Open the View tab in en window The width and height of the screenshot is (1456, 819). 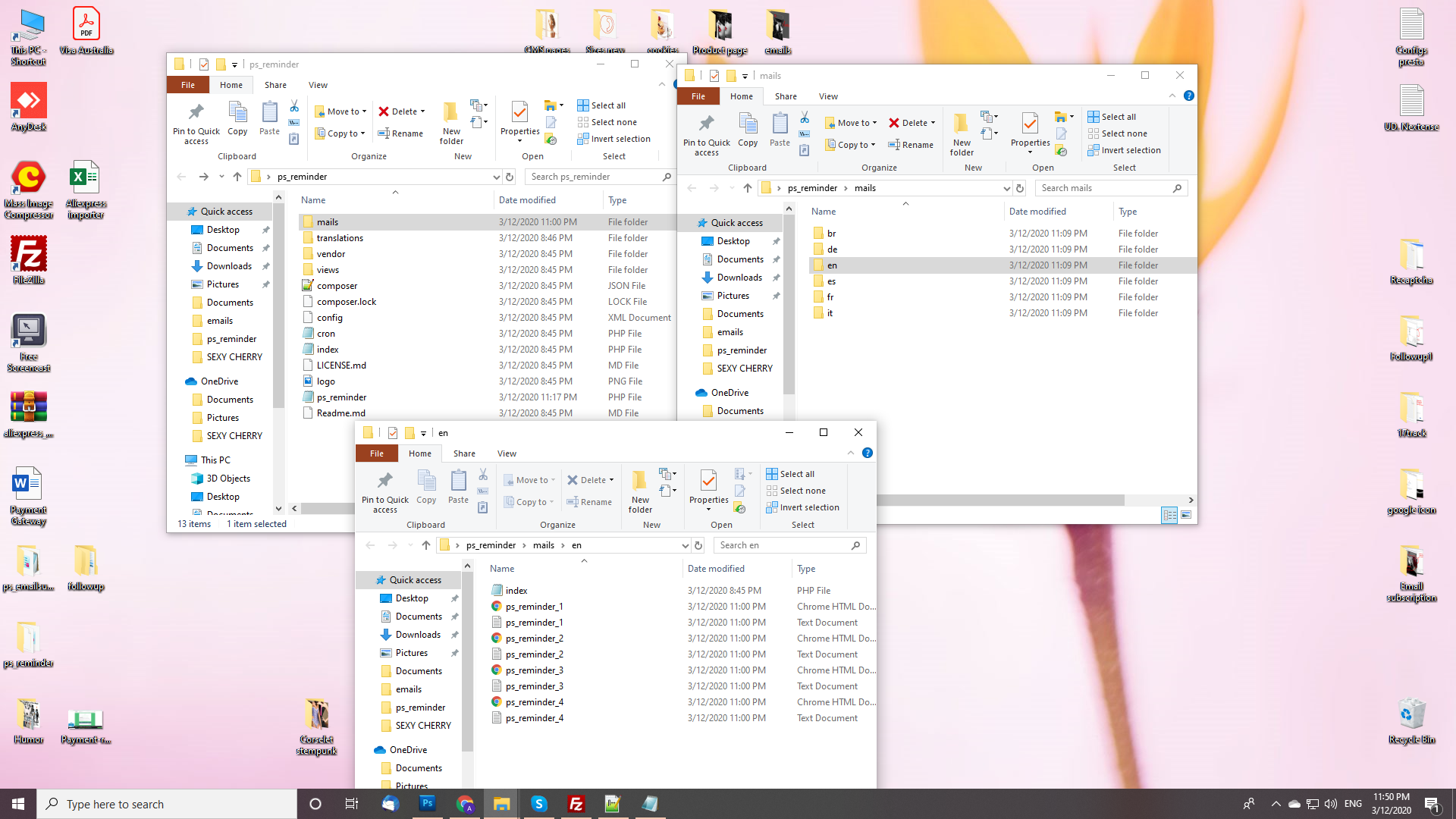pyautogui.click(x=507, y=453)
